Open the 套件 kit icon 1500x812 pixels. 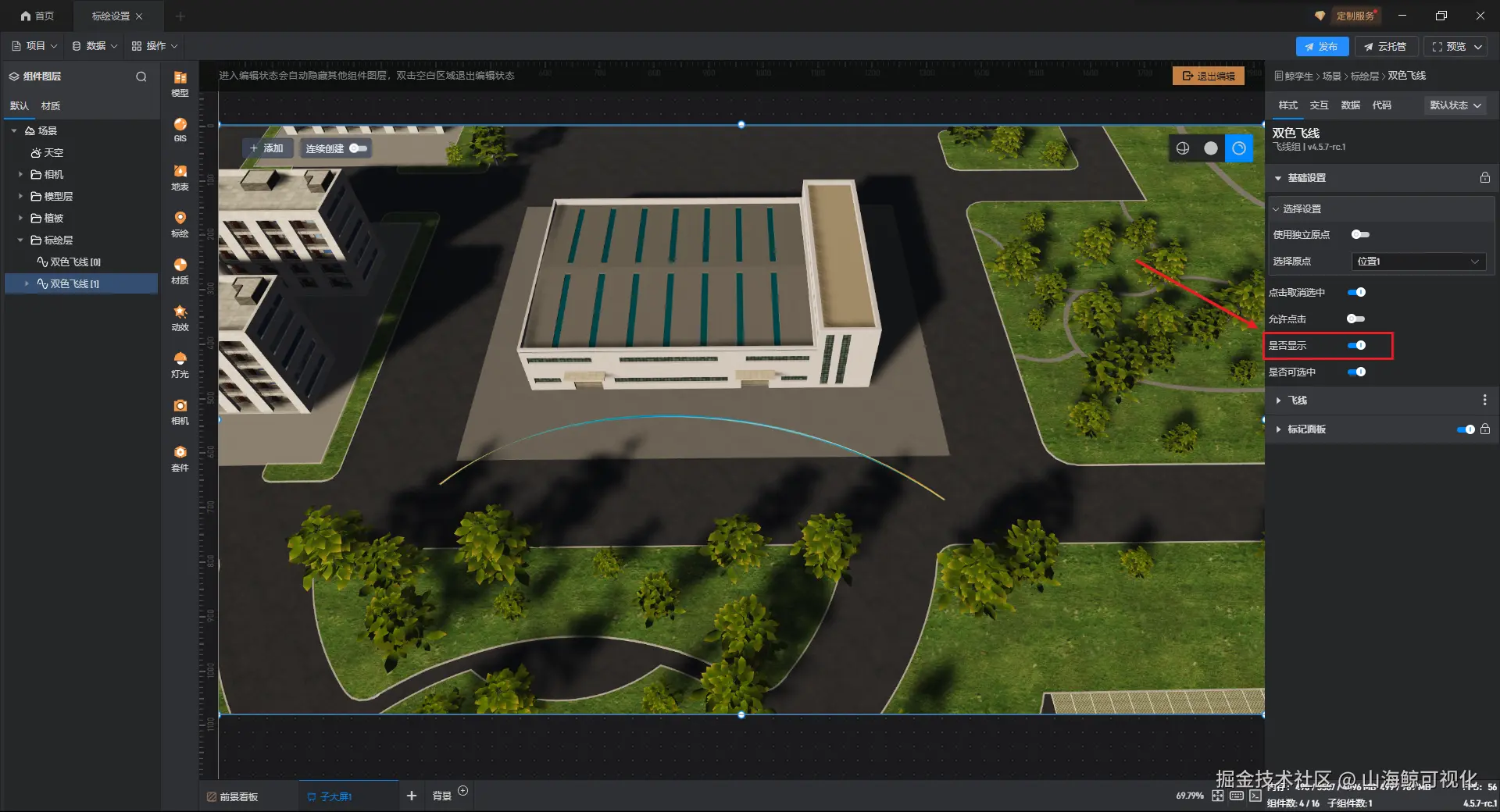tap(180, 458)
